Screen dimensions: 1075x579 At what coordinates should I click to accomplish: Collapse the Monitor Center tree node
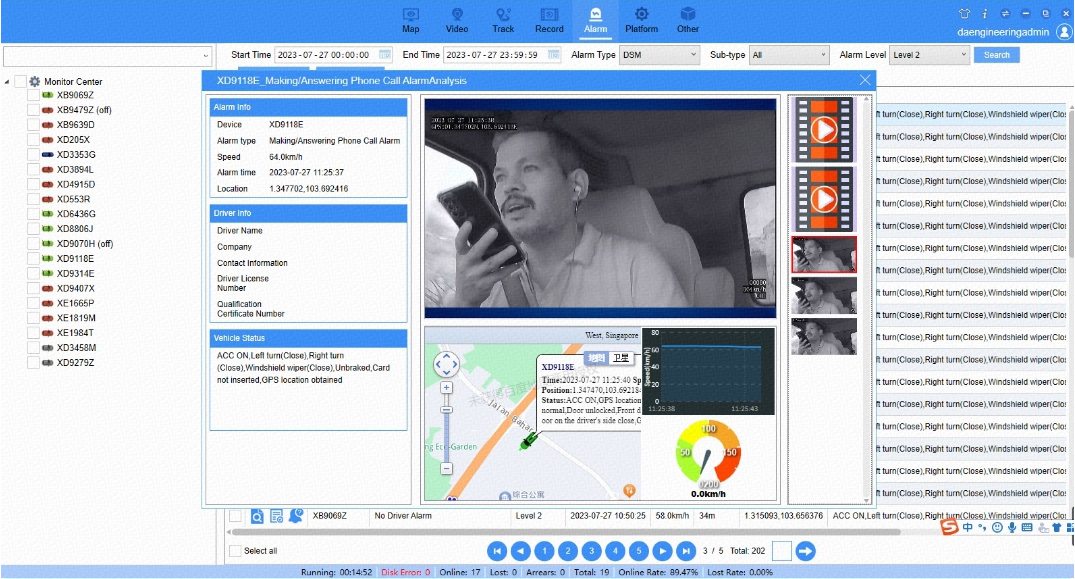[x=7, y=82]
